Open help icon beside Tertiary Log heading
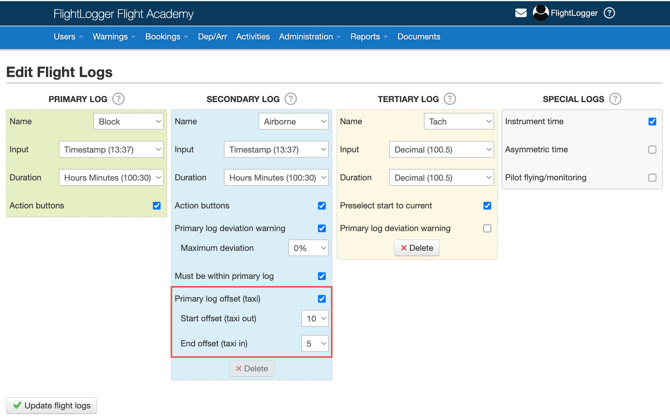 [x=450, y=99]
